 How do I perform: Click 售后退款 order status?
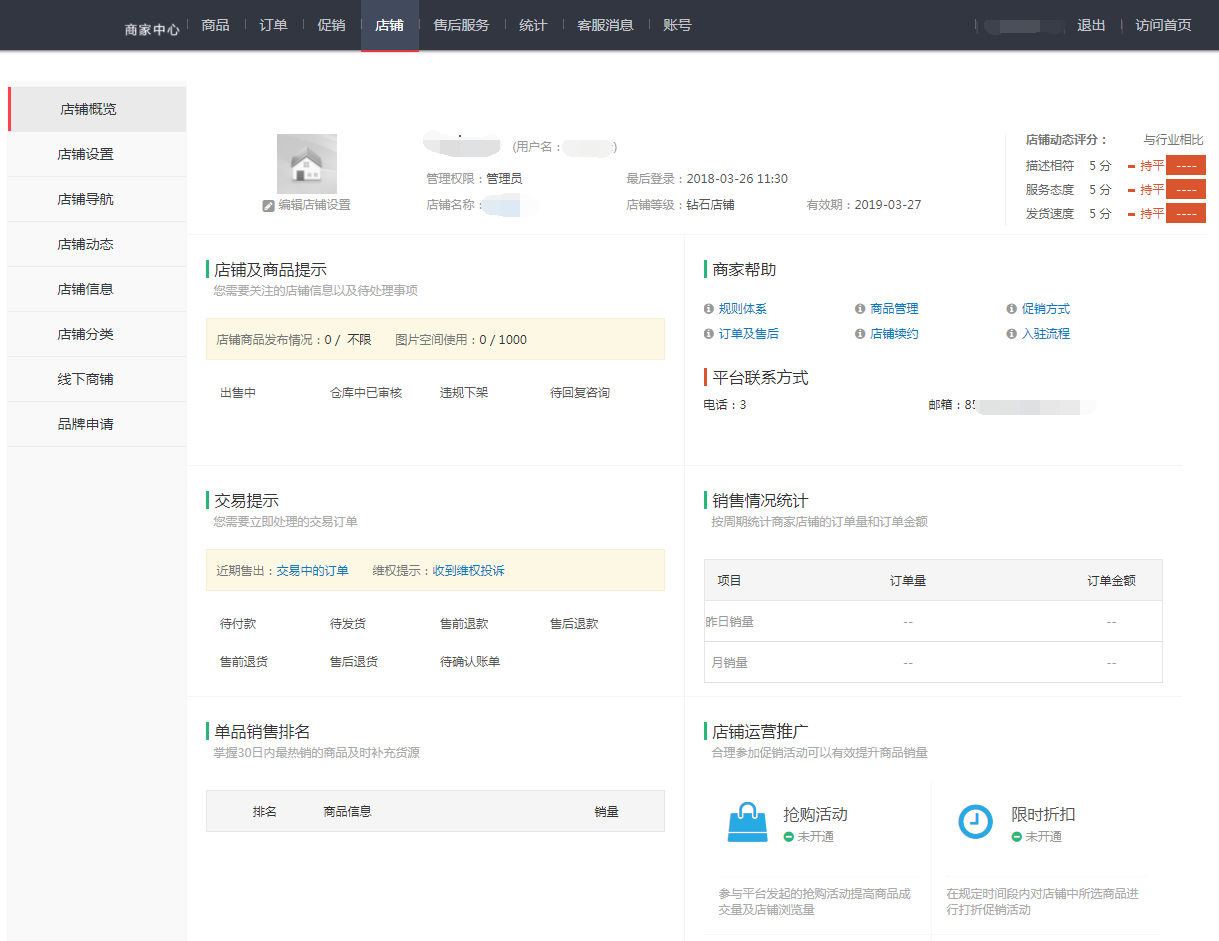574,624
